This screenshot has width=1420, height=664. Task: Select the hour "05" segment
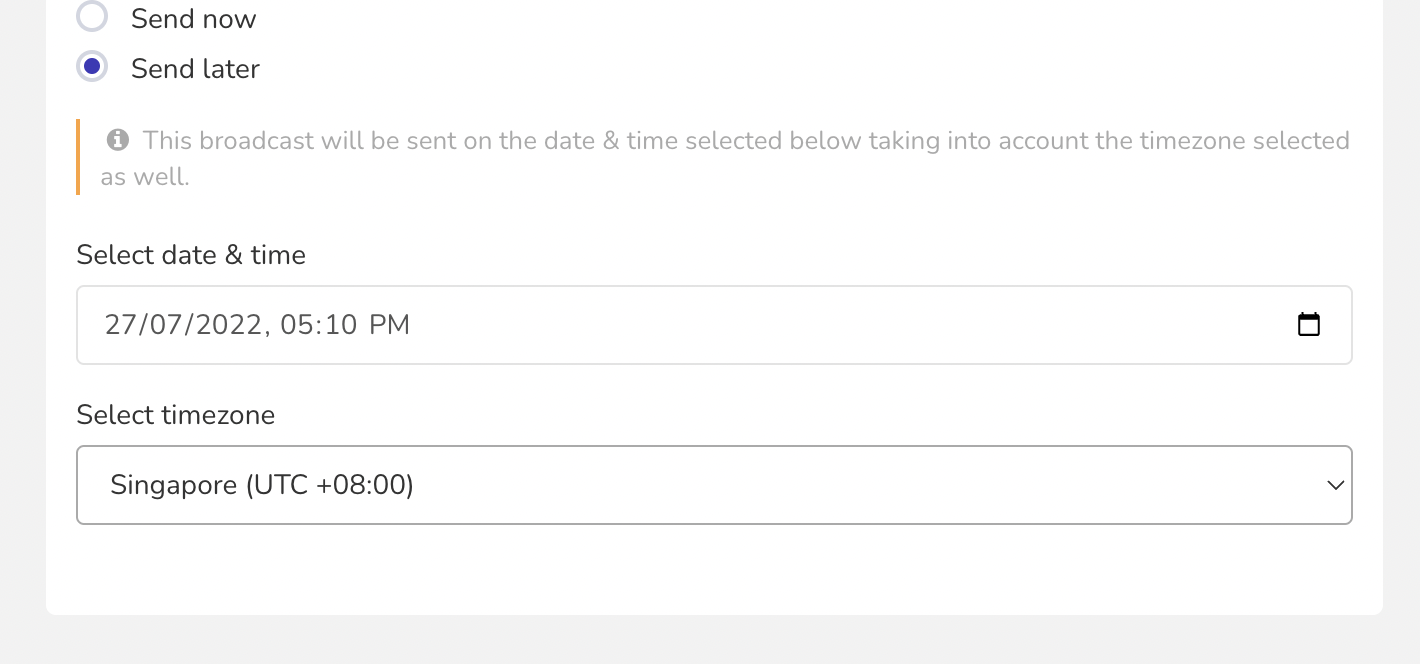[297, 324]
